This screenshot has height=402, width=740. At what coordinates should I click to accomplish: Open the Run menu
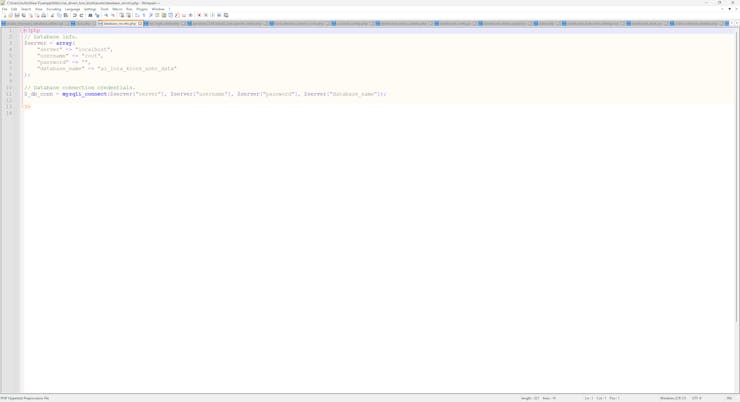[129, 9]
